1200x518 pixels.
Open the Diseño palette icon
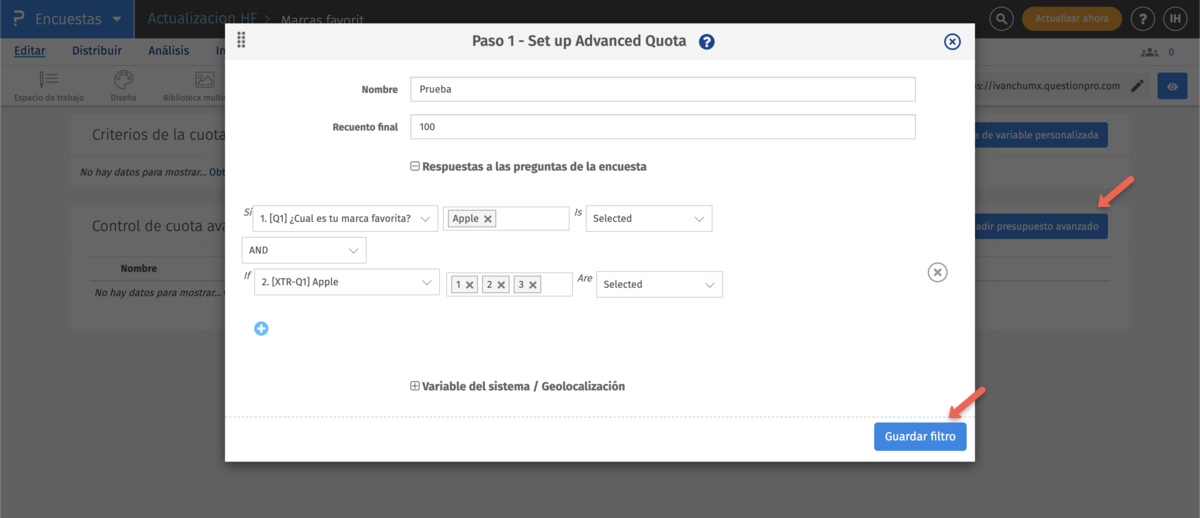click(x=123, y=86)
